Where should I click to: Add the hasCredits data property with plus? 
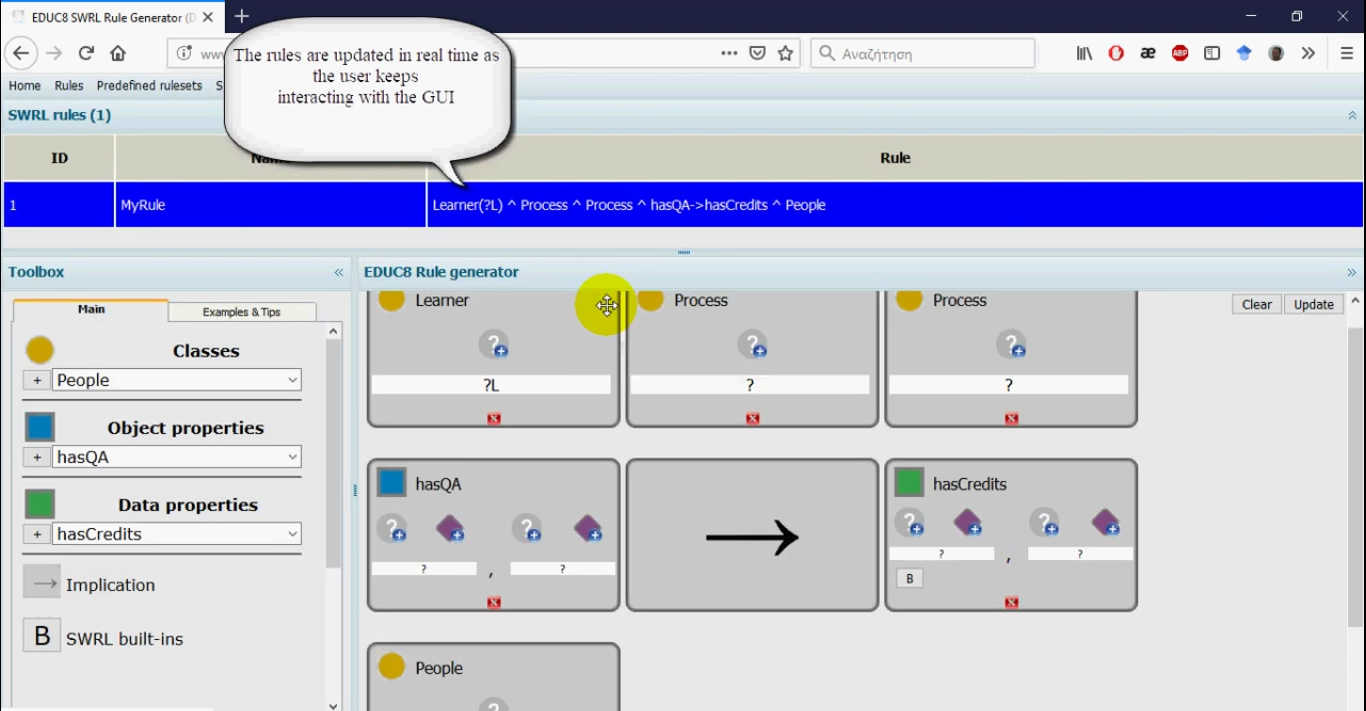coord(37,534)
